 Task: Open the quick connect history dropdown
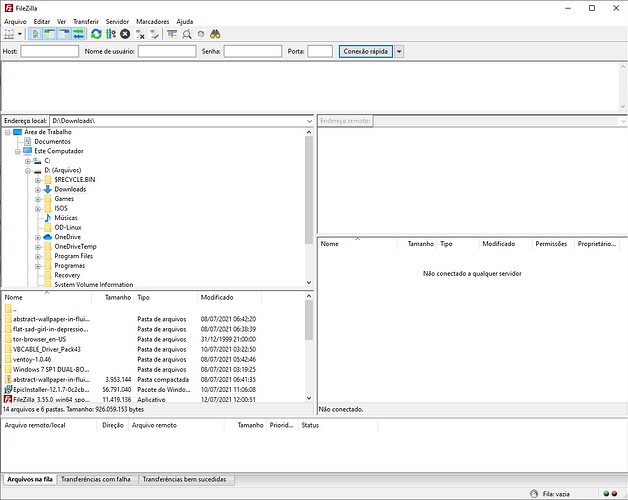[400, 51]
